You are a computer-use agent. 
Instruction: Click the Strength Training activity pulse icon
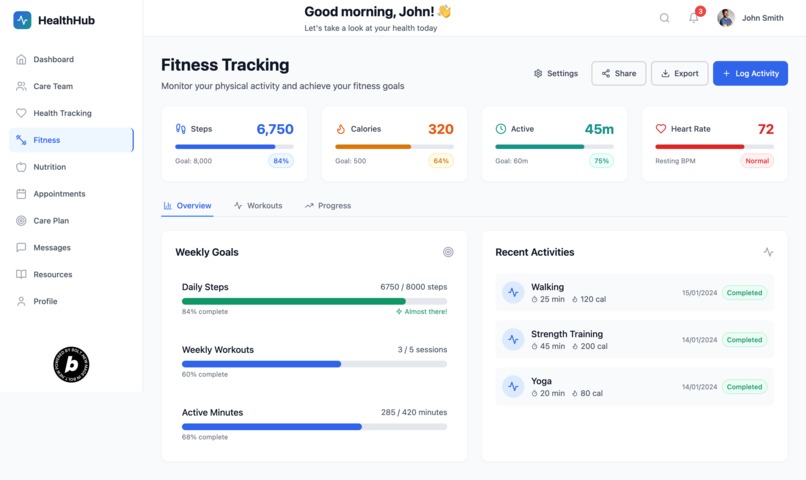coord(513,339)
